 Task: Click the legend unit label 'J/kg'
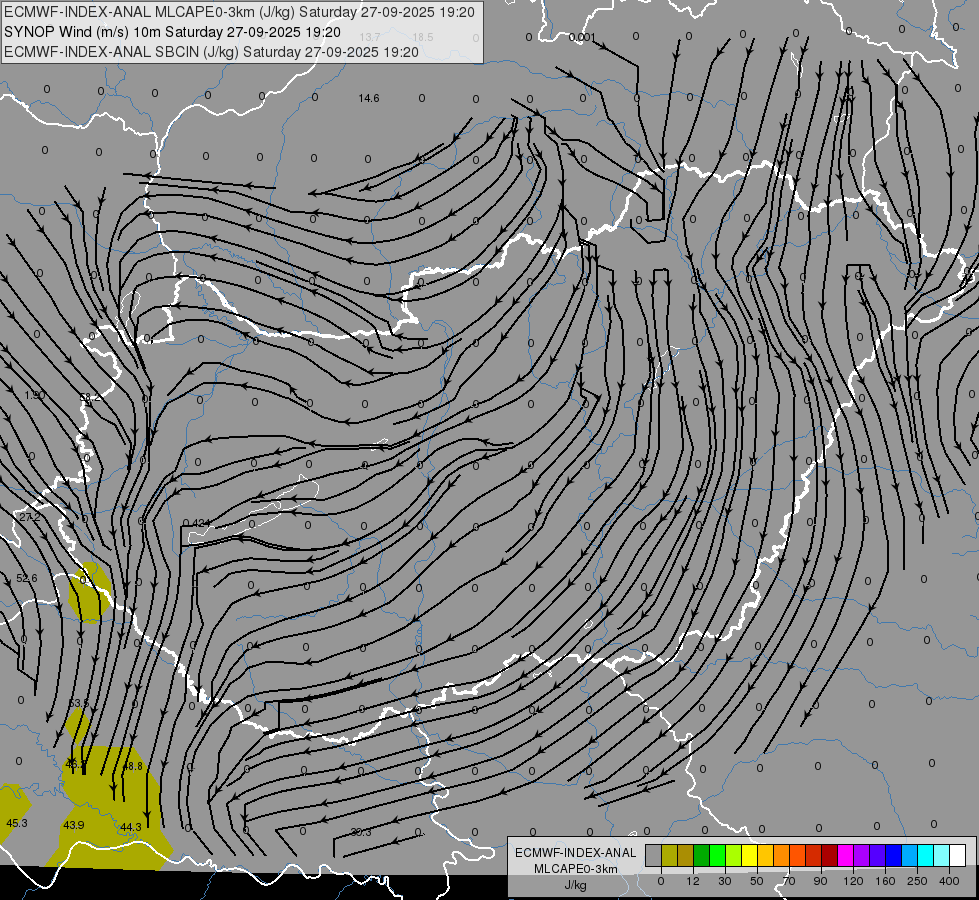(x=576, y=885)
